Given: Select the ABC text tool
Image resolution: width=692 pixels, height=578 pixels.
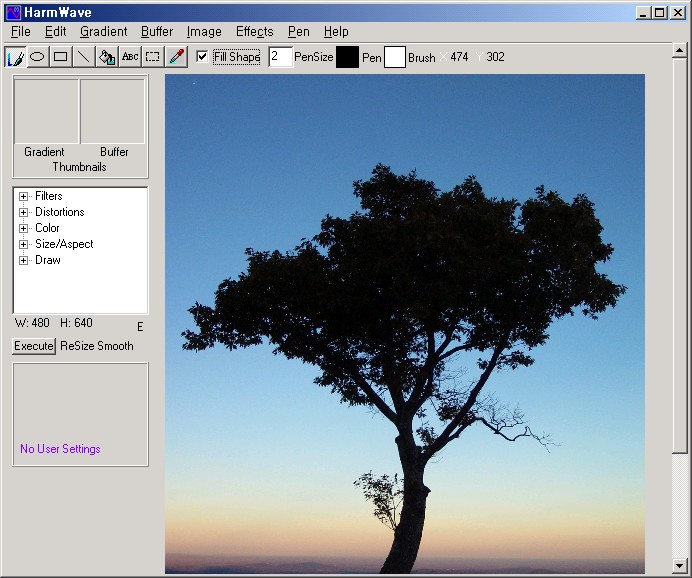Looking at the screenshot, I should pos(130,57).
